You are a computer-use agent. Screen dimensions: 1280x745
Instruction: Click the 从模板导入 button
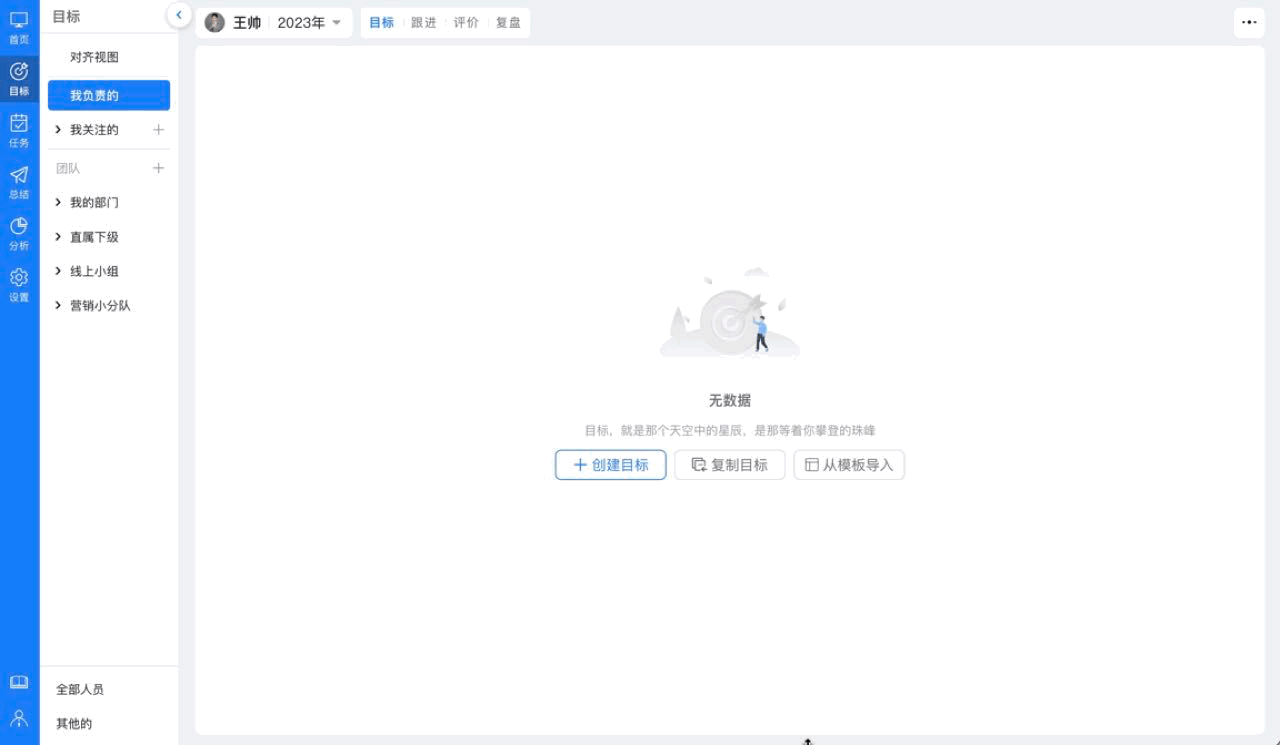(849, 465)
